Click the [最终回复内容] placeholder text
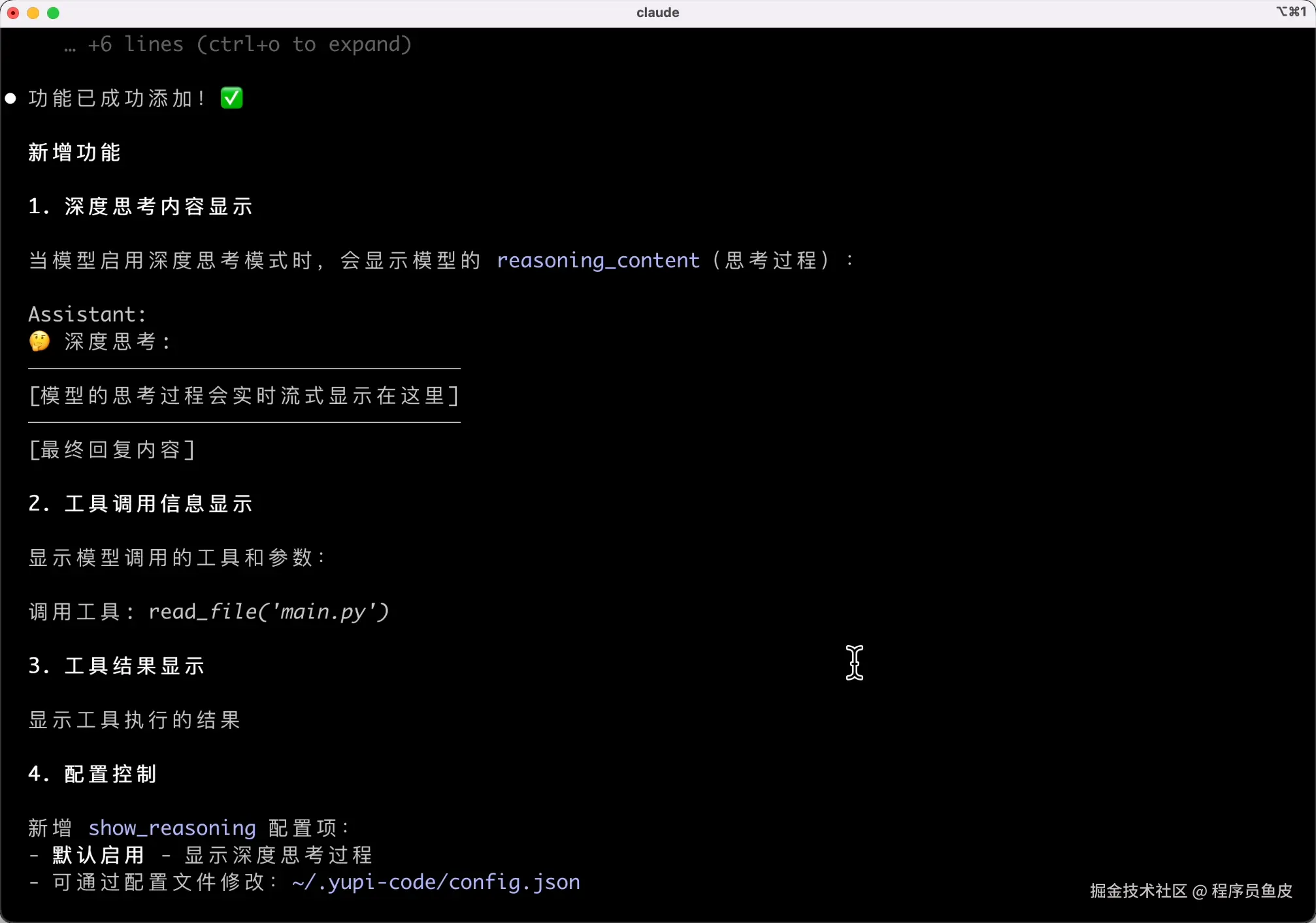 coord(112,450)
